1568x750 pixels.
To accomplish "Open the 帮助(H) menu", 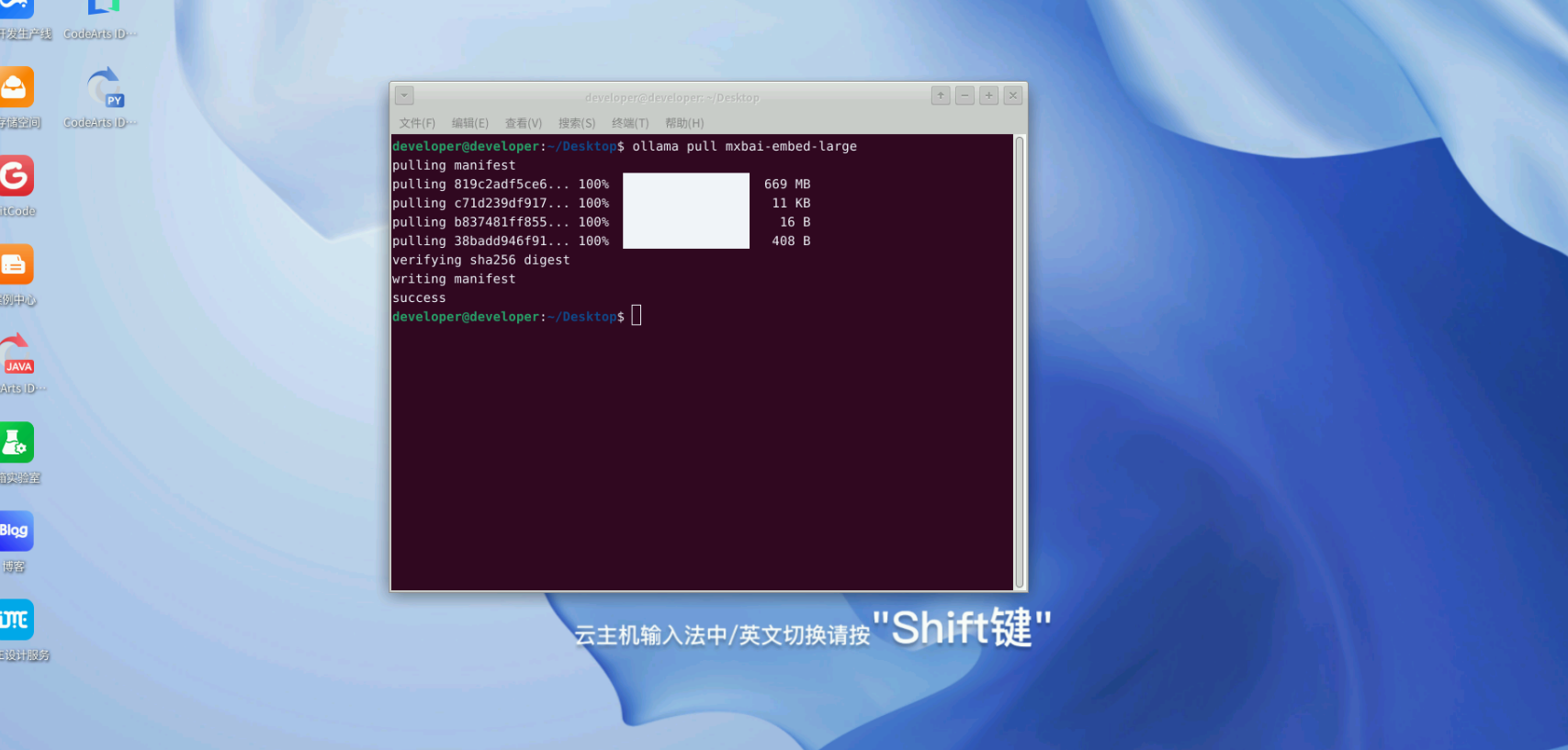I will coord(684,123).
